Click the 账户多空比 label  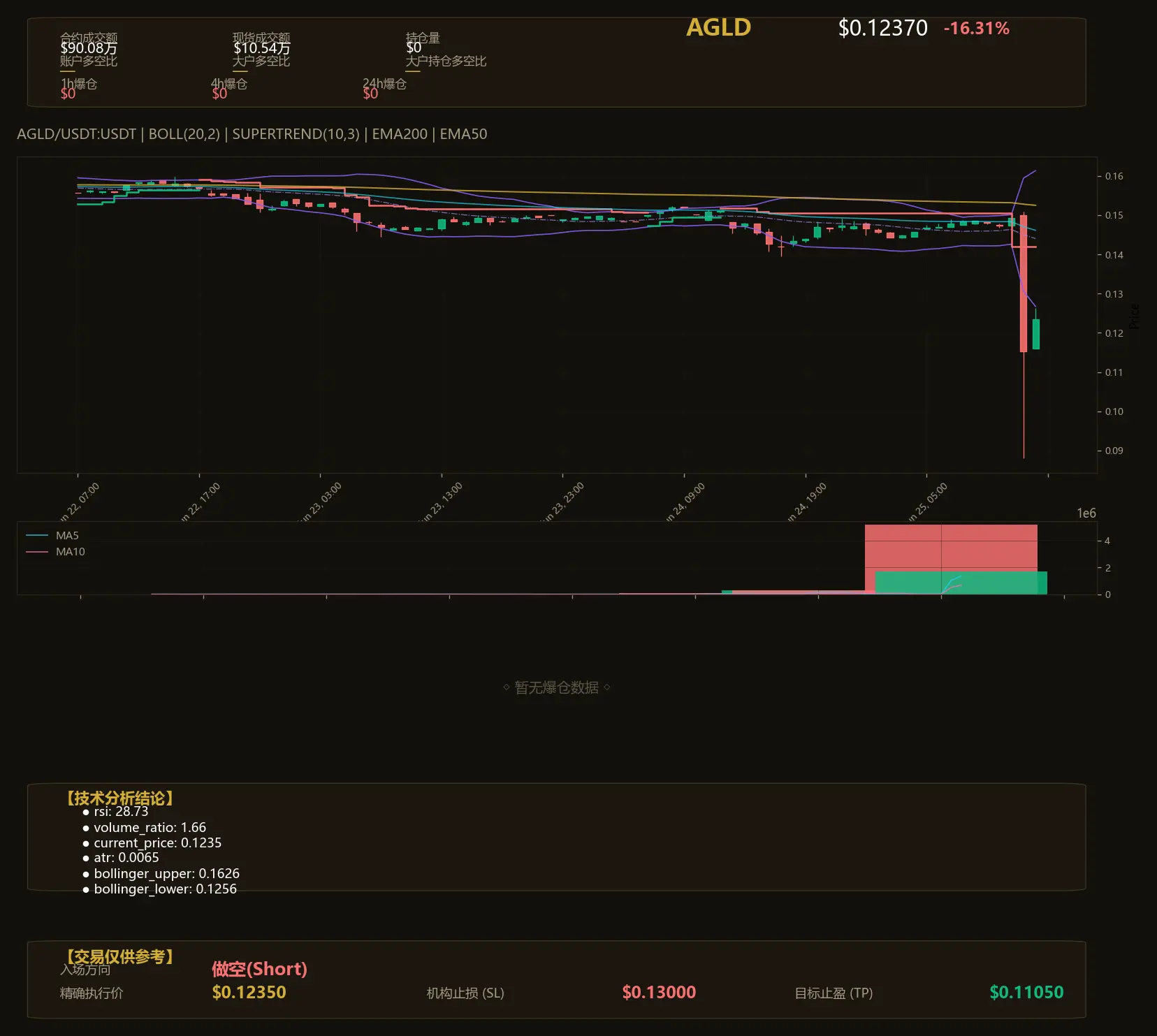89,61
